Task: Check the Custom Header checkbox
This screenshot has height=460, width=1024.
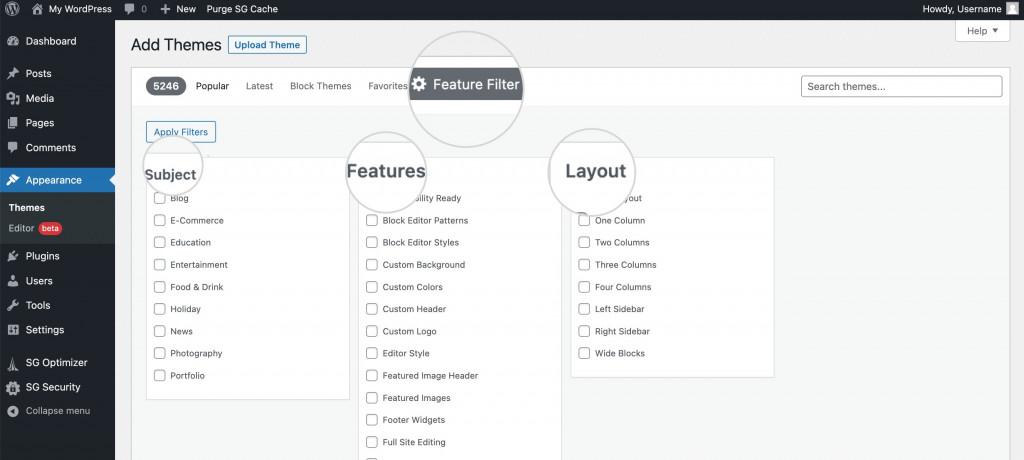Action: tap(372, 309)
